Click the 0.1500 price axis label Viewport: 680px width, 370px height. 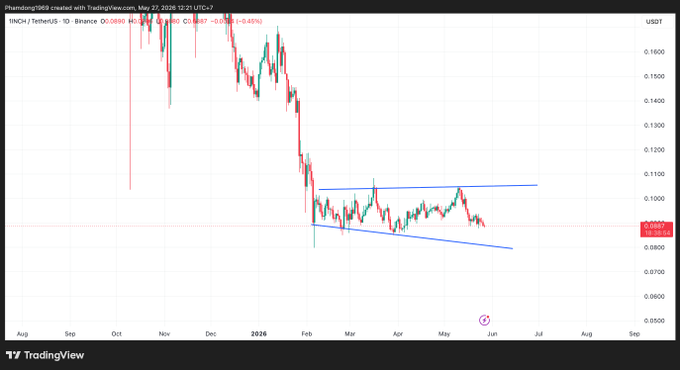click(x=654, y=76)
